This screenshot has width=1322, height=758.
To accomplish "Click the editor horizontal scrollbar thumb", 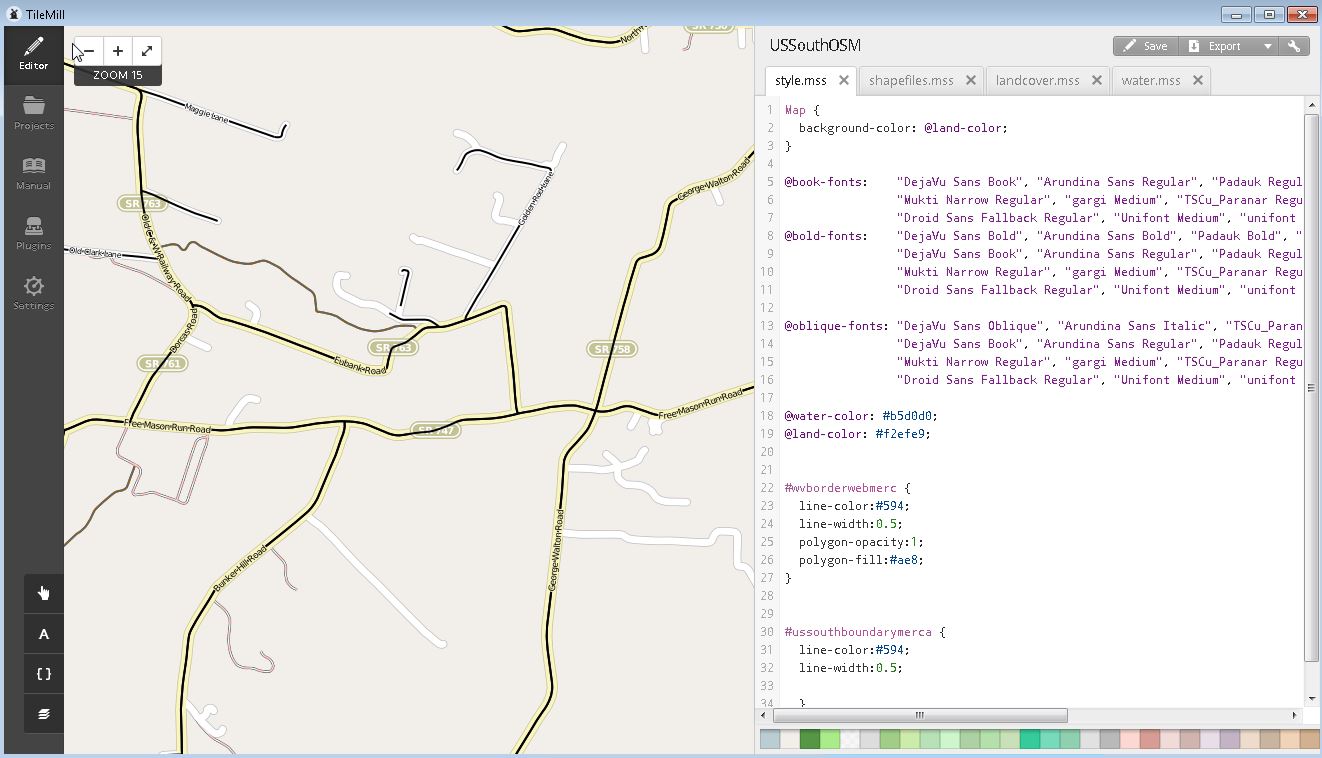I will pos(919,715).
